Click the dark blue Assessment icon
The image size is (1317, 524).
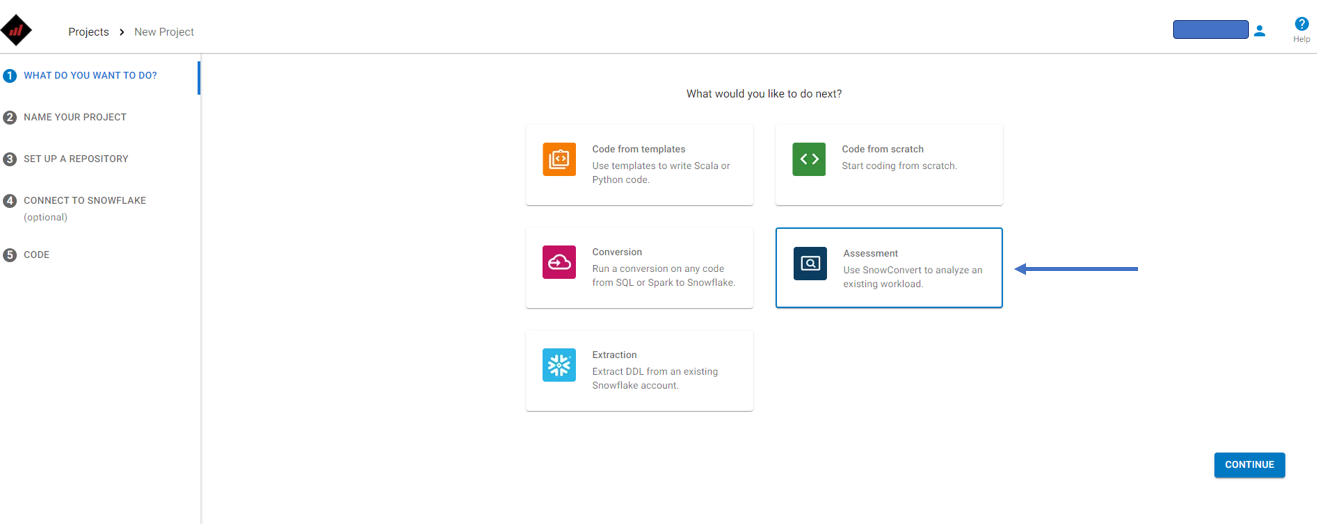click(x=810, y=264)
